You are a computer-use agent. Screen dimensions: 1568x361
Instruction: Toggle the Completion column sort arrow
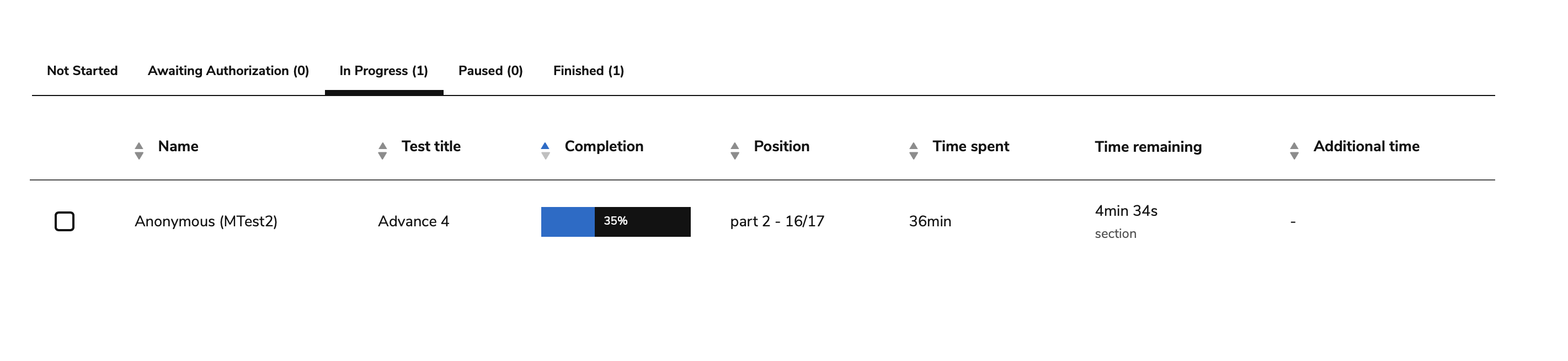[x=546, y=150]
